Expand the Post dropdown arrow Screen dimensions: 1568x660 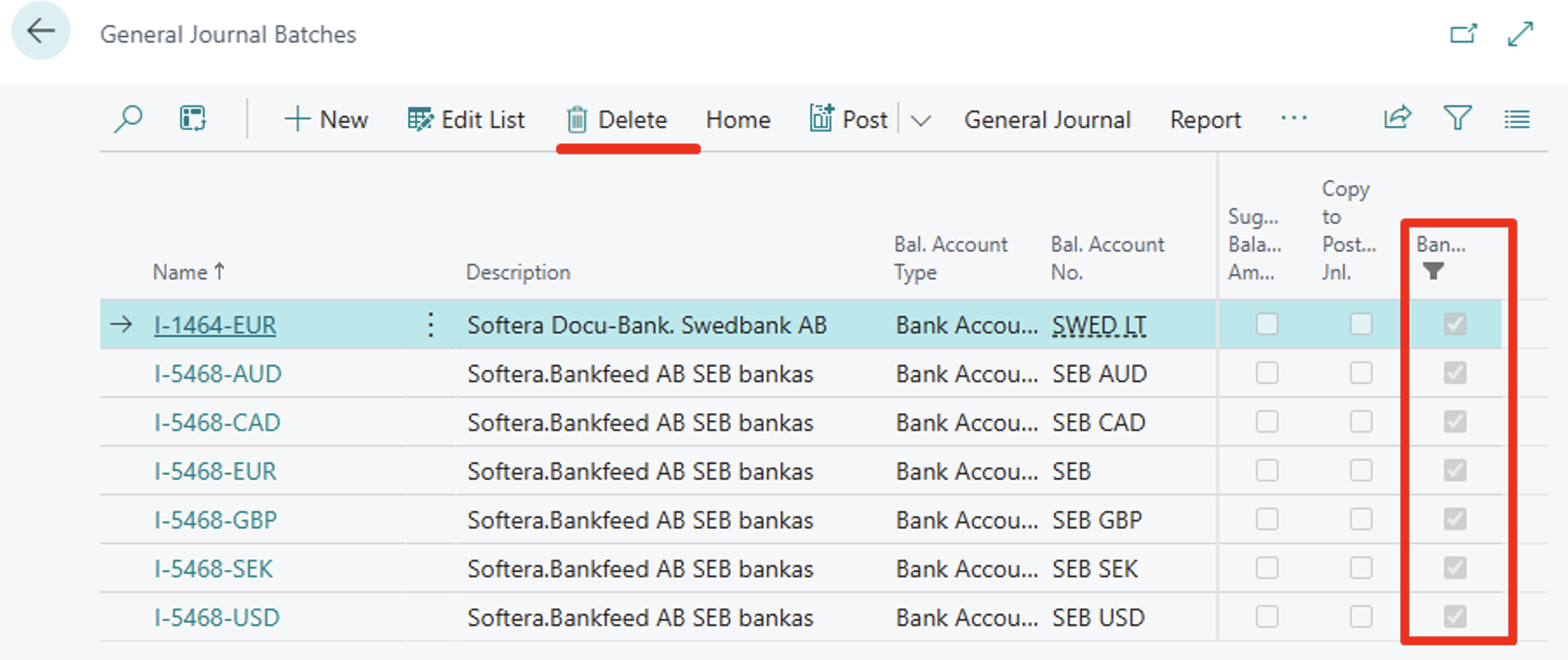[x=921, y=120]
